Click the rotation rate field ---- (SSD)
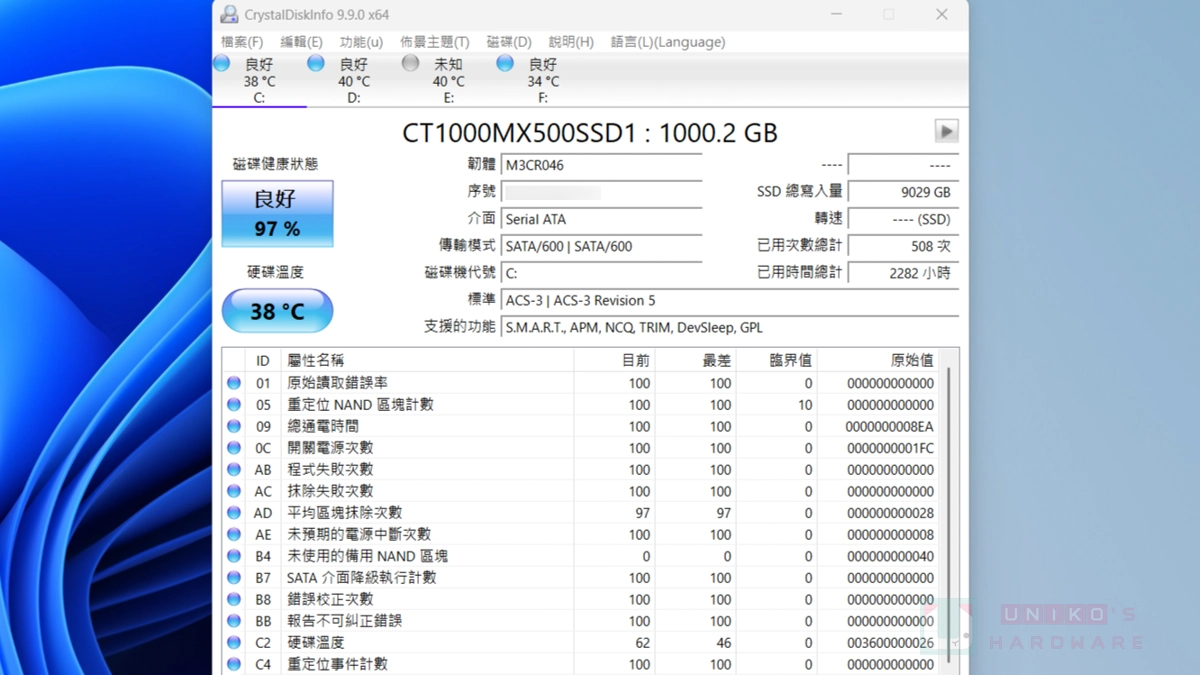Image resolution: width=1200 pixels, height=675 pixels. click(903, 219)
